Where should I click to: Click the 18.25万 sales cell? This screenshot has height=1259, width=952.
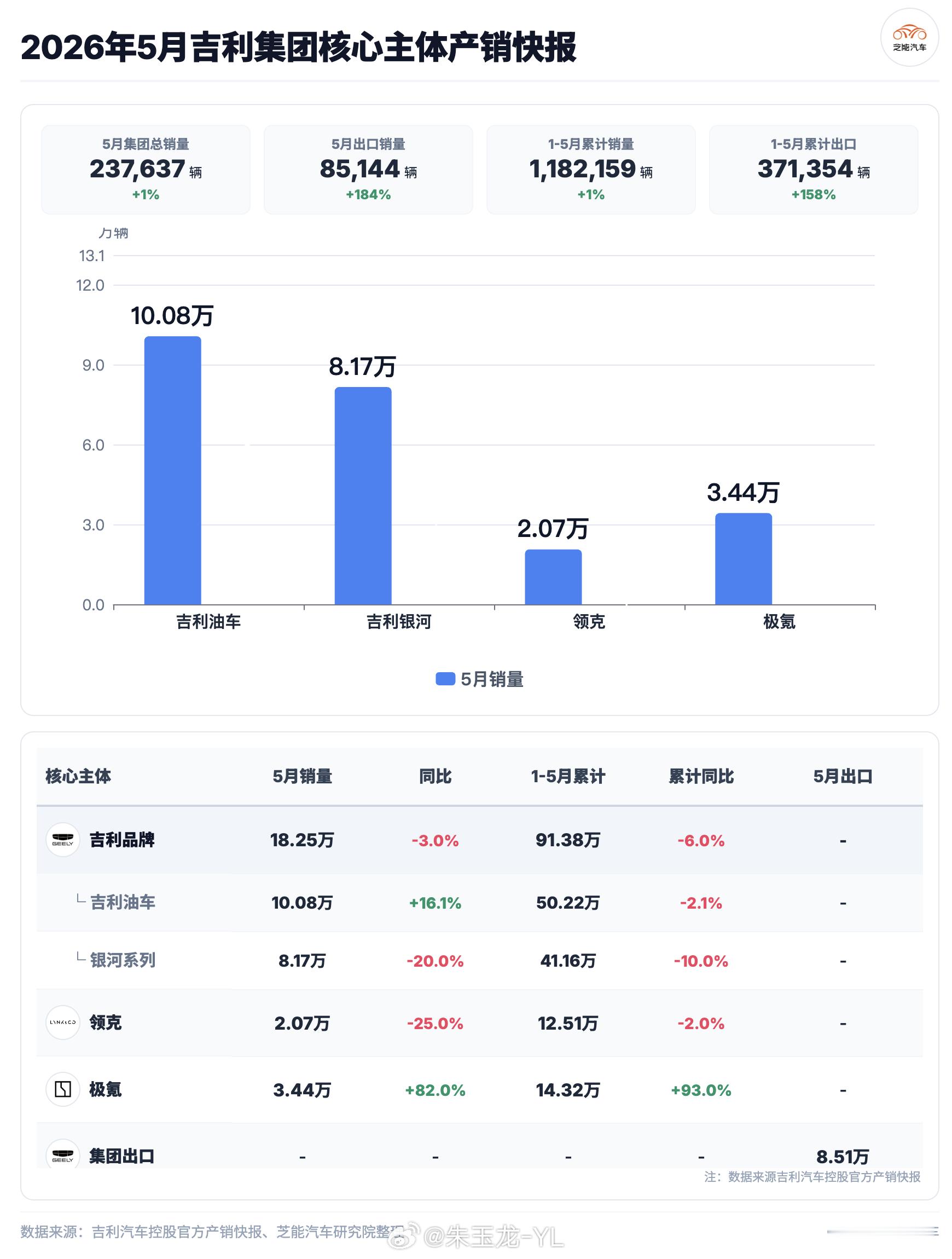pos(302,840)
